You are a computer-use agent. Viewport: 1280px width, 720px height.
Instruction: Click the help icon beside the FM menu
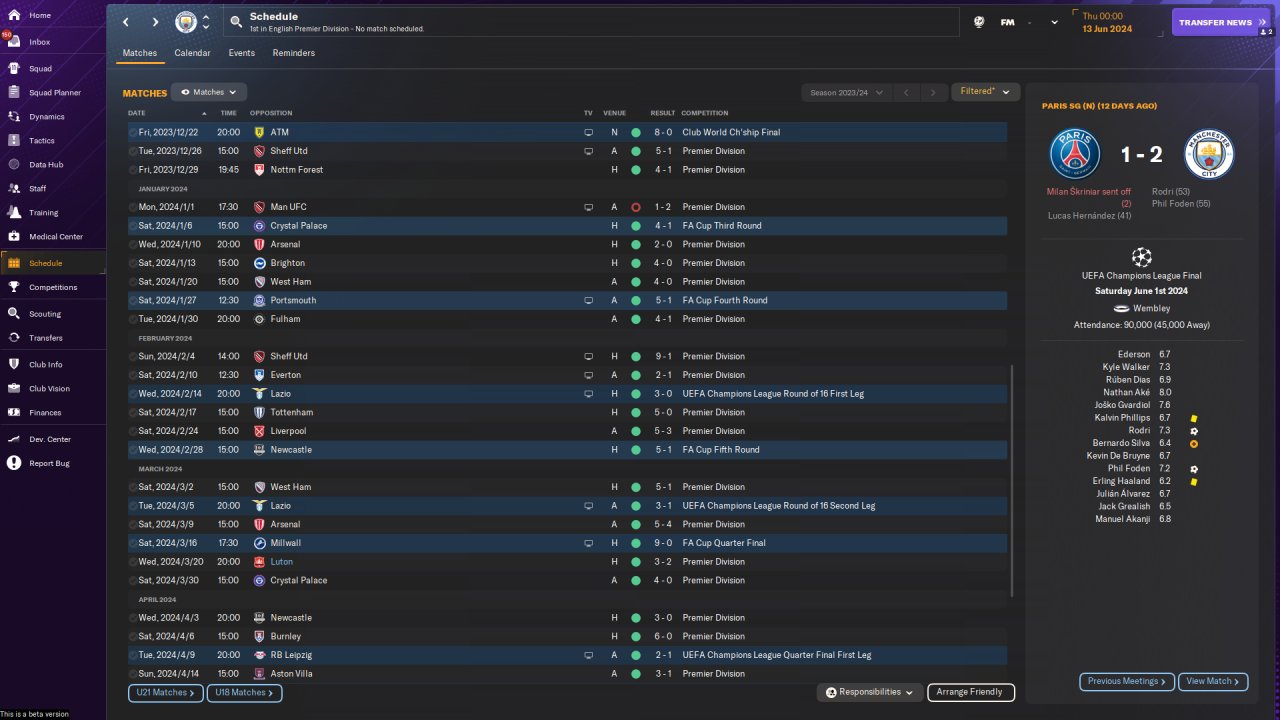tap(980, 22)
